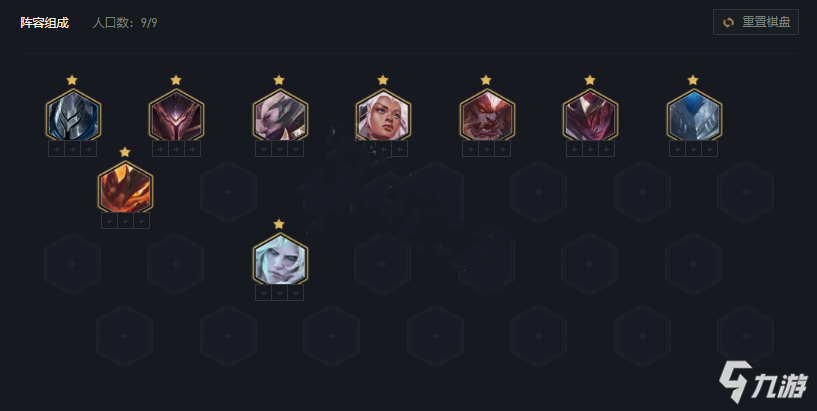This screenshot has width=817, height=411.
Task: Click 阵容组成 lineup composition heading
Action: [x=45, y=23]
